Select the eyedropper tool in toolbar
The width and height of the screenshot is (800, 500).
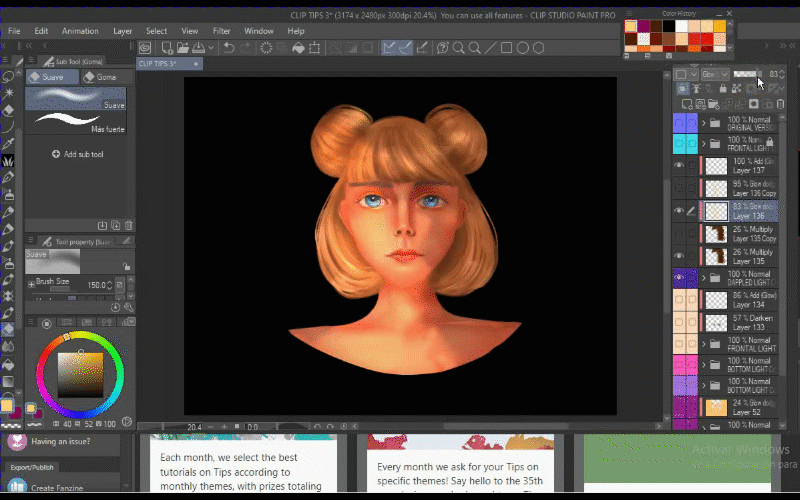(x=8, y=143)
